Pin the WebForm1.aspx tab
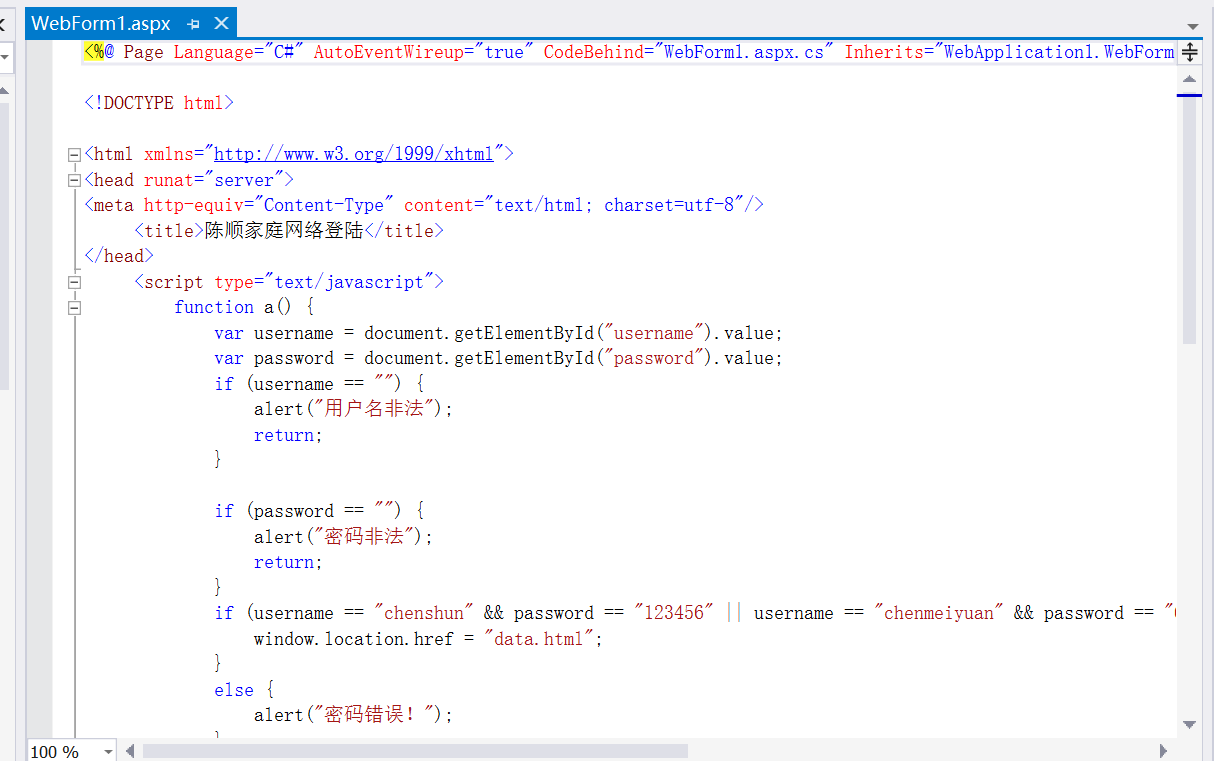Image resolution: width=1214 pixels, height=761 pixels. (x=194, y=24)
